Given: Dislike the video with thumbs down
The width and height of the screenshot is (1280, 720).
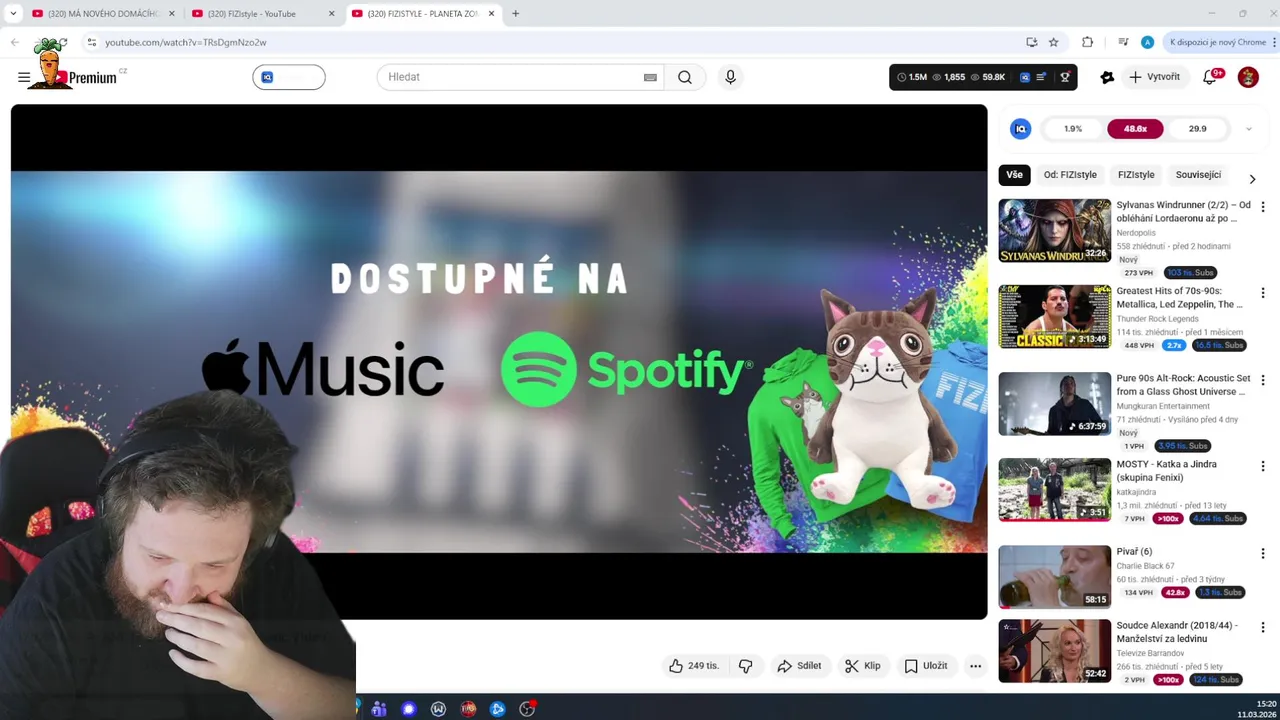Looking at the screenshot, I should tap(746, 666).
